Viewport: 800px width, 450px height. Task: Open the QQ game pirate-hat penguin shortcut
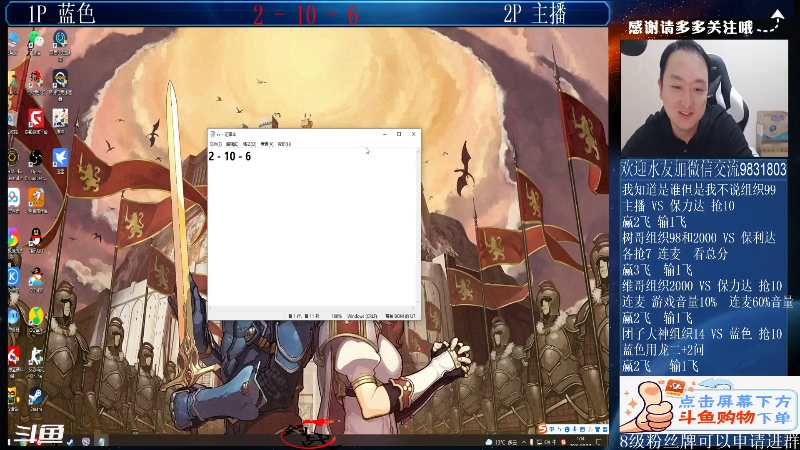point(36,277)
